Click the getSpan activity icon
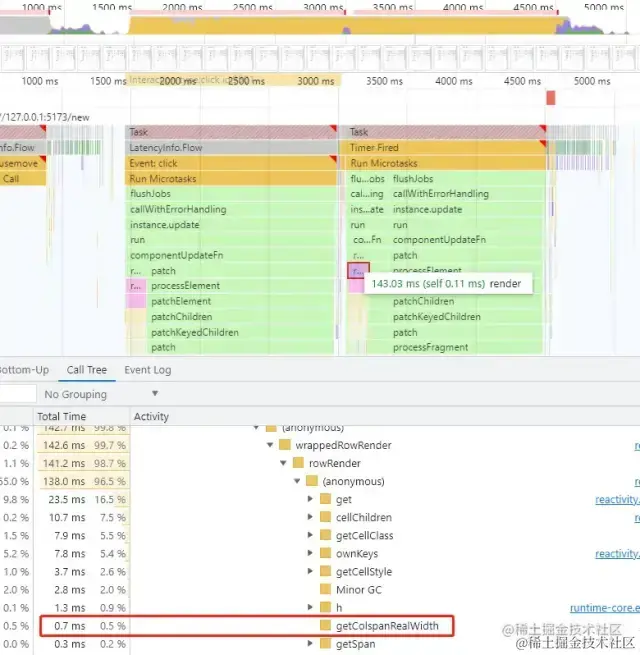Screen dimensions: 640x655 (325, 643)
